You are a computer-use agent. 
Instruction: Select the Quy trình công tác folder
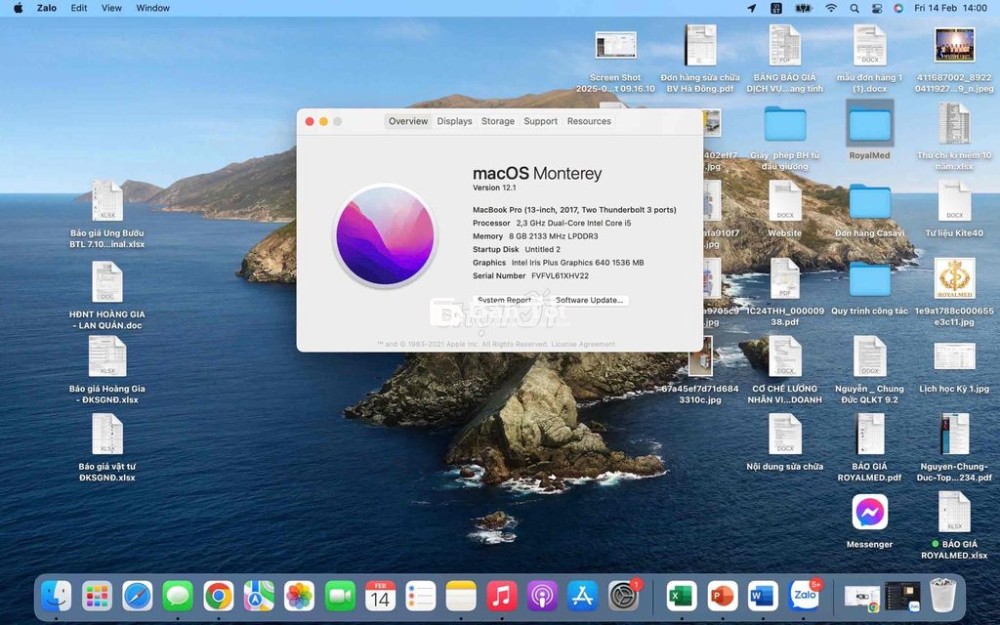point(869,287)
